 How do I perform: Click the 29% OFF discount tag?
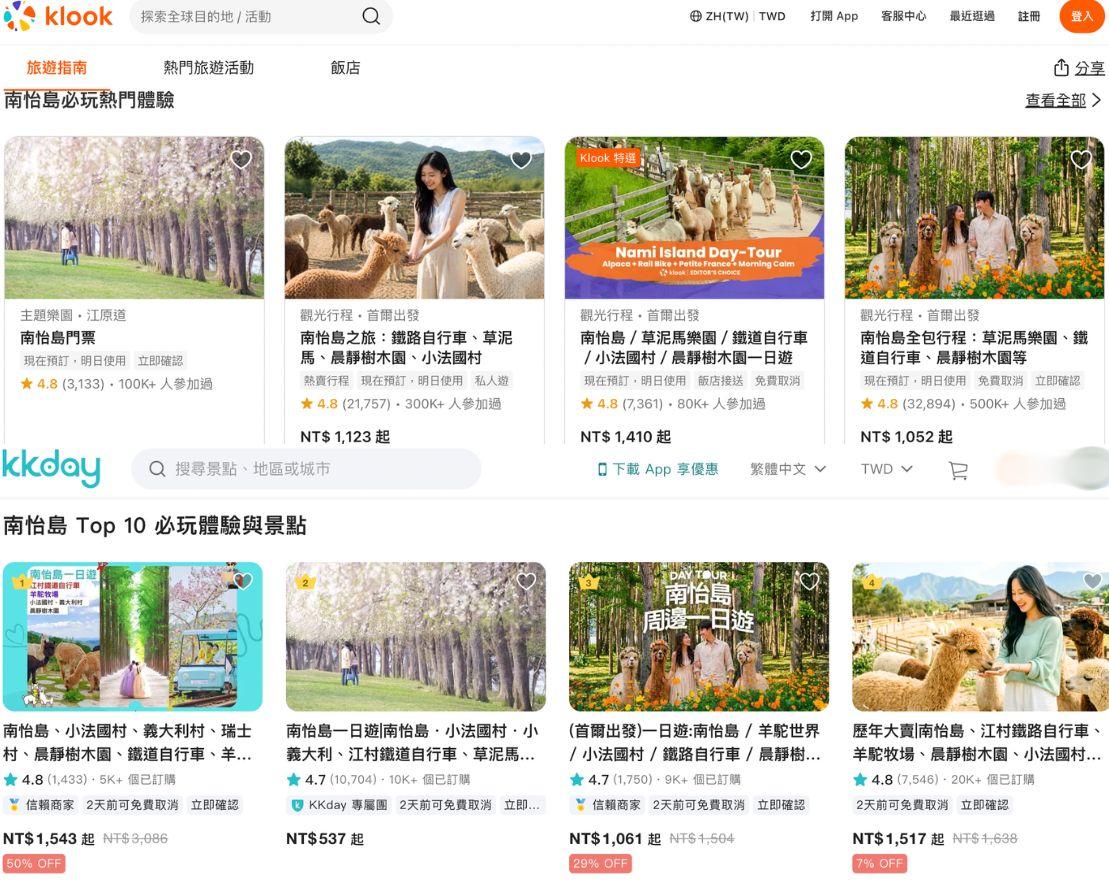point(600,863)
